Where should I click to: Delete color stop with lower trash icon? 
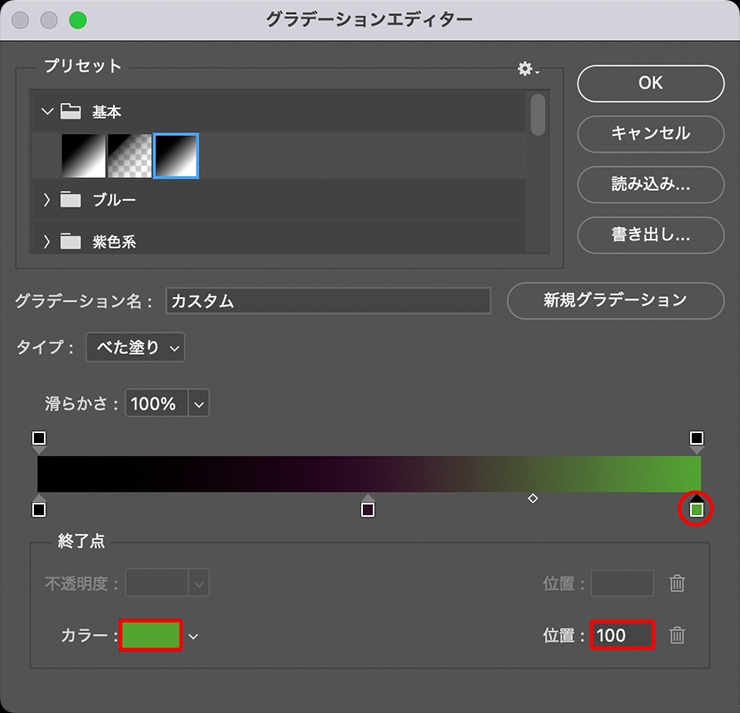click(677, 635)
